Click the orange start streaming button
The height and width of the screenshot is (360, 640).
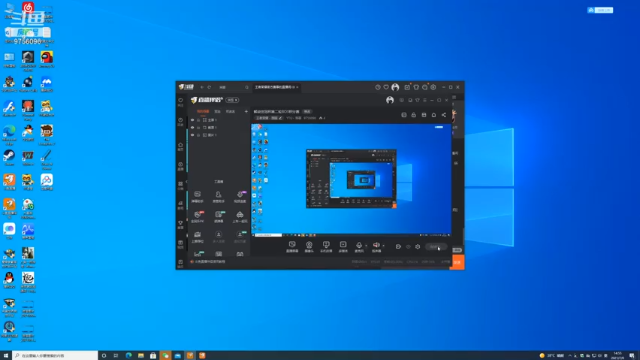click(x=457, y=262)
